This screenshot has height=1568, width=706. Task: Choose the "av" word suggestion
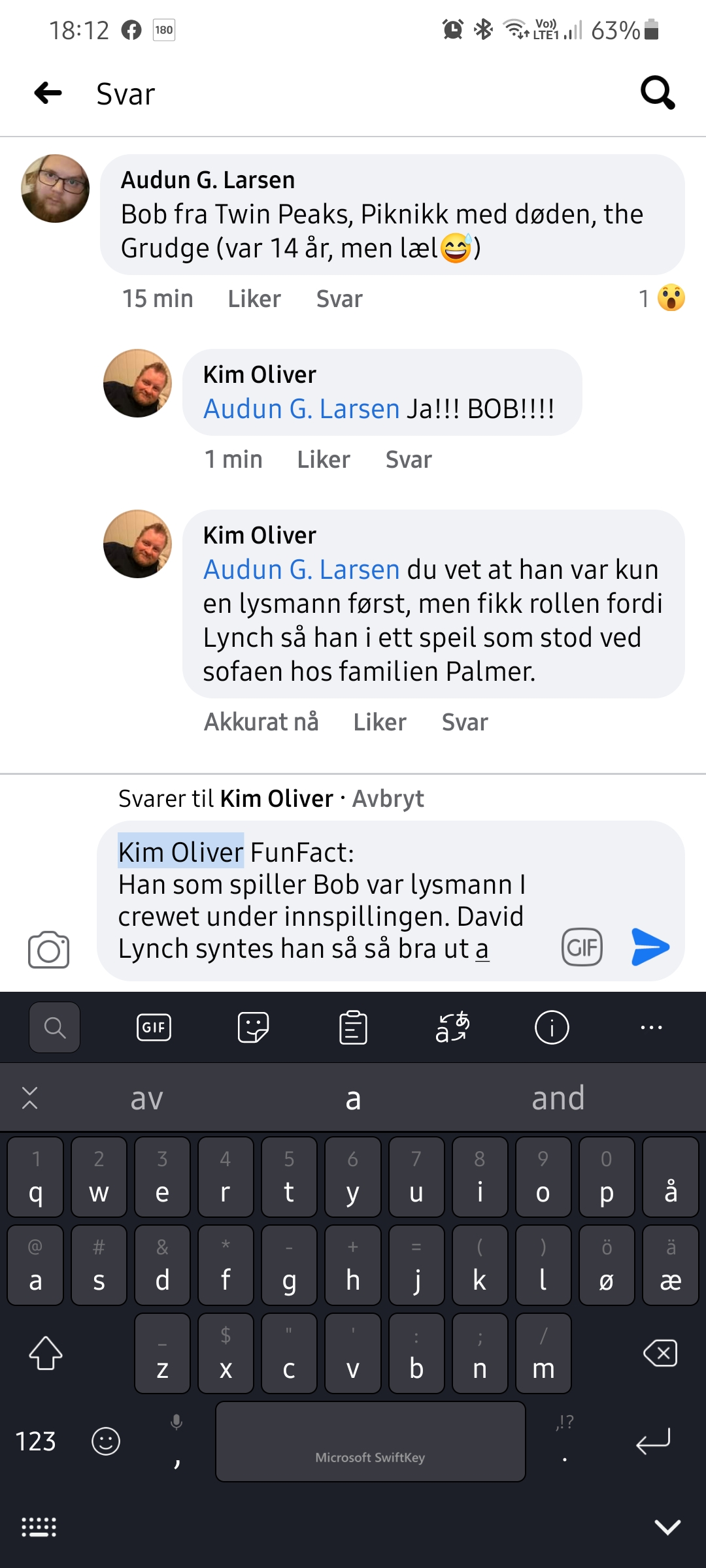tap(147, 1098)
